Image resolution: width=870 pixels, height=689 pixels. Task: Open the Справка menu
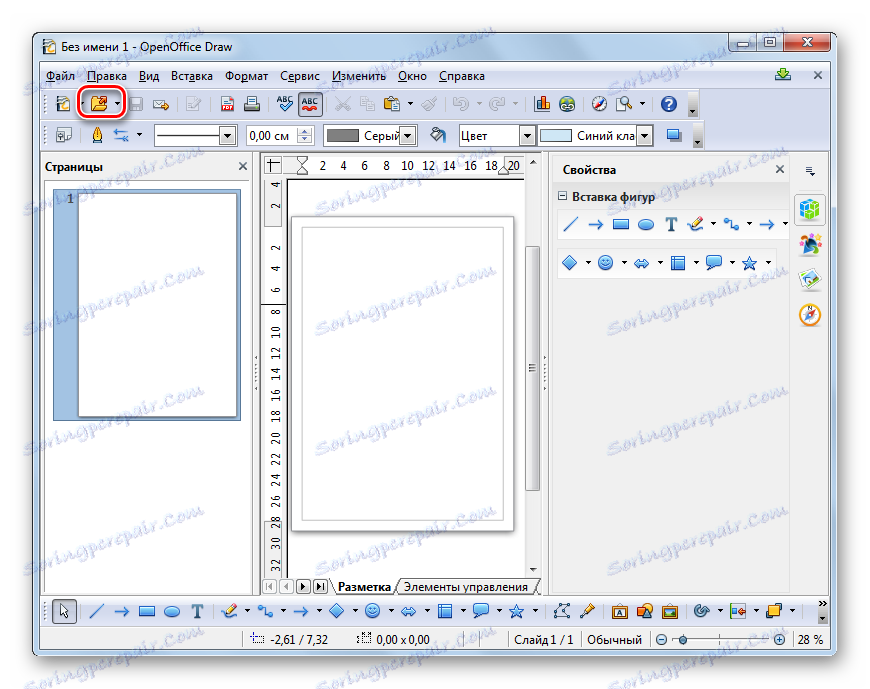462,76
